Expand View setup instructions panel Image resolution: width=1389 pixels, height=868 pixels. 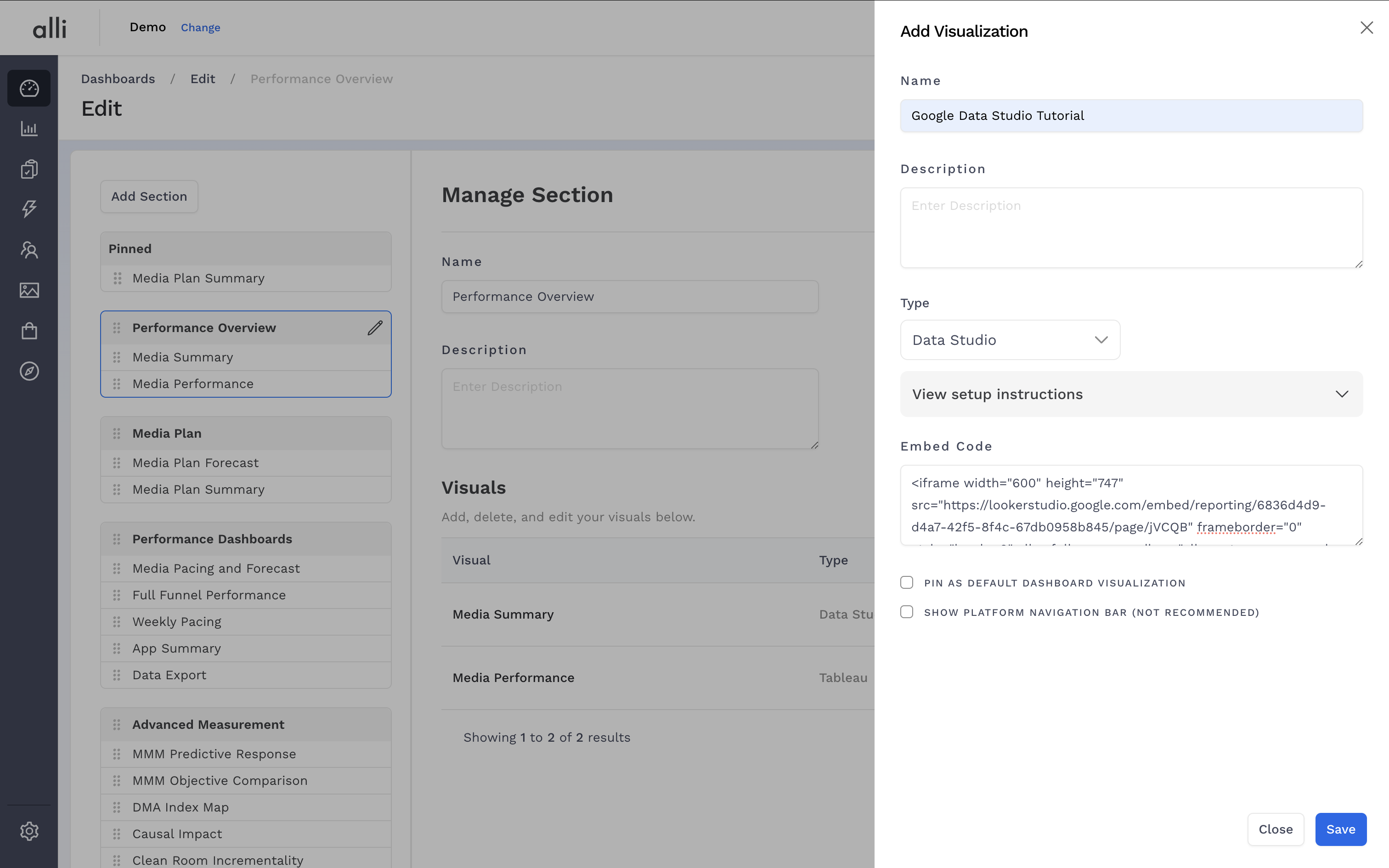1131,395
